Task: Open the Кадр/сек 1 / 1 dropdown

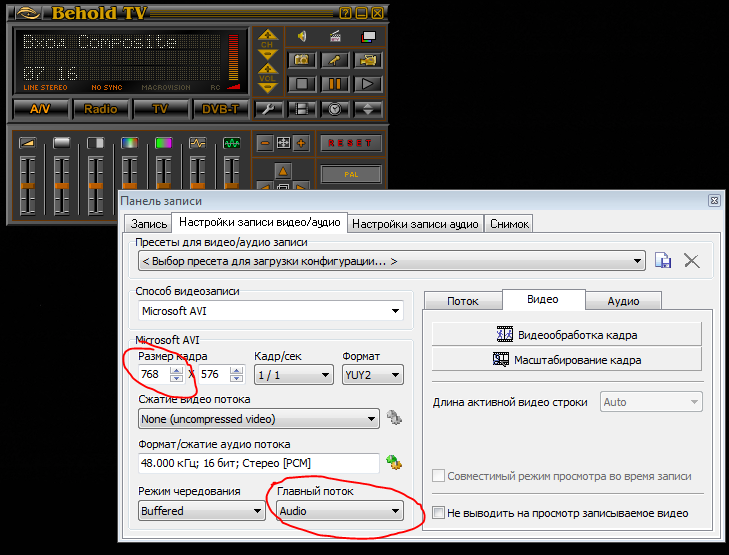Action: click(294, 375)
